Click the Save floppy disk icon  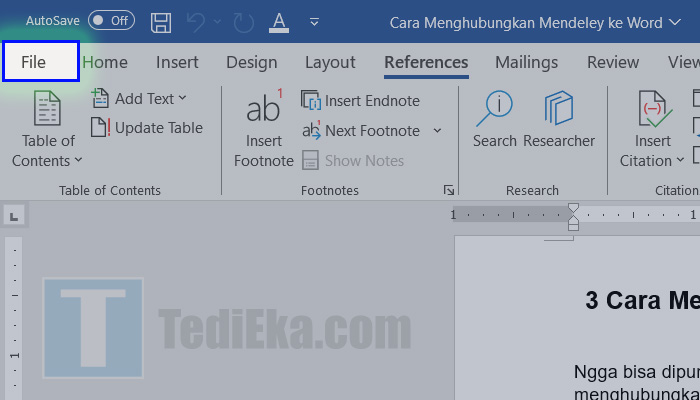point(161,22)
